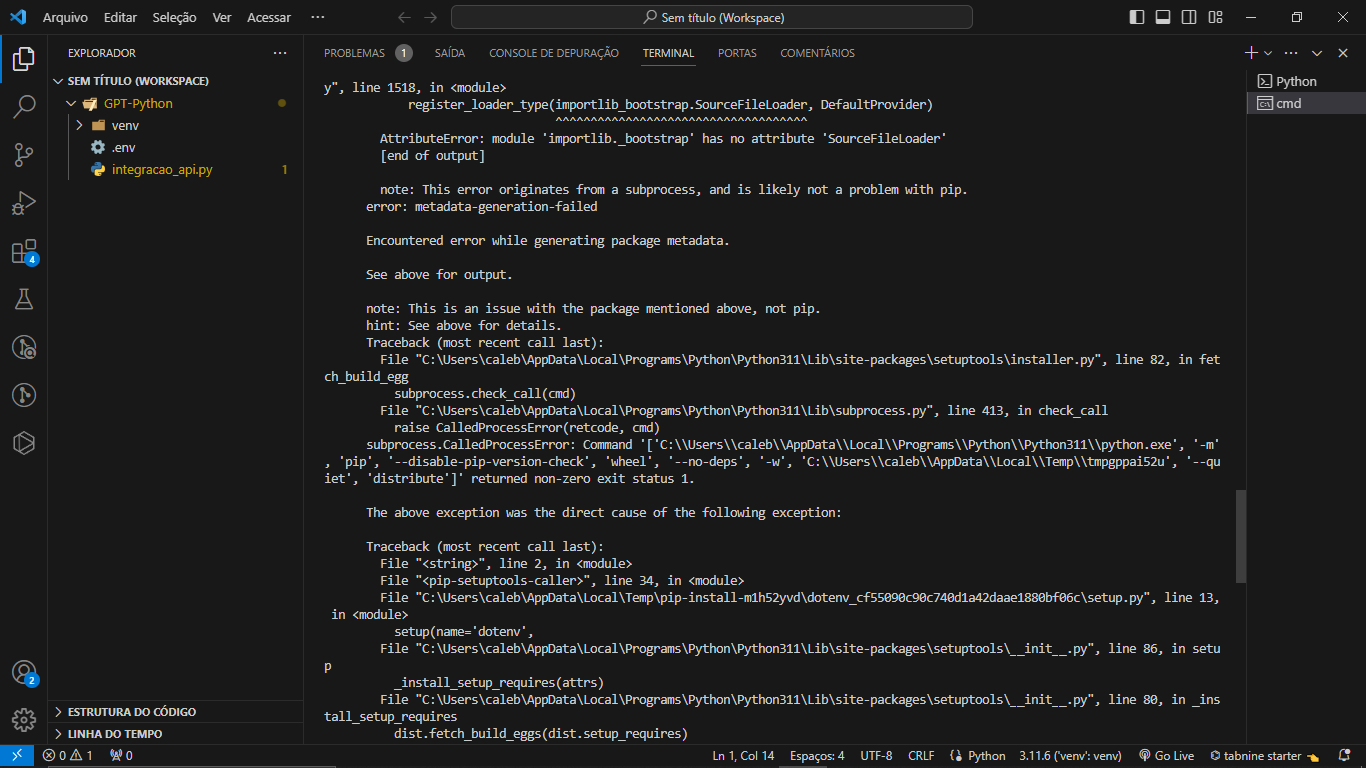1366x768 pixels.
Task: Click the Sem título (Workspace) search box
Action: (x=712, y=17)
